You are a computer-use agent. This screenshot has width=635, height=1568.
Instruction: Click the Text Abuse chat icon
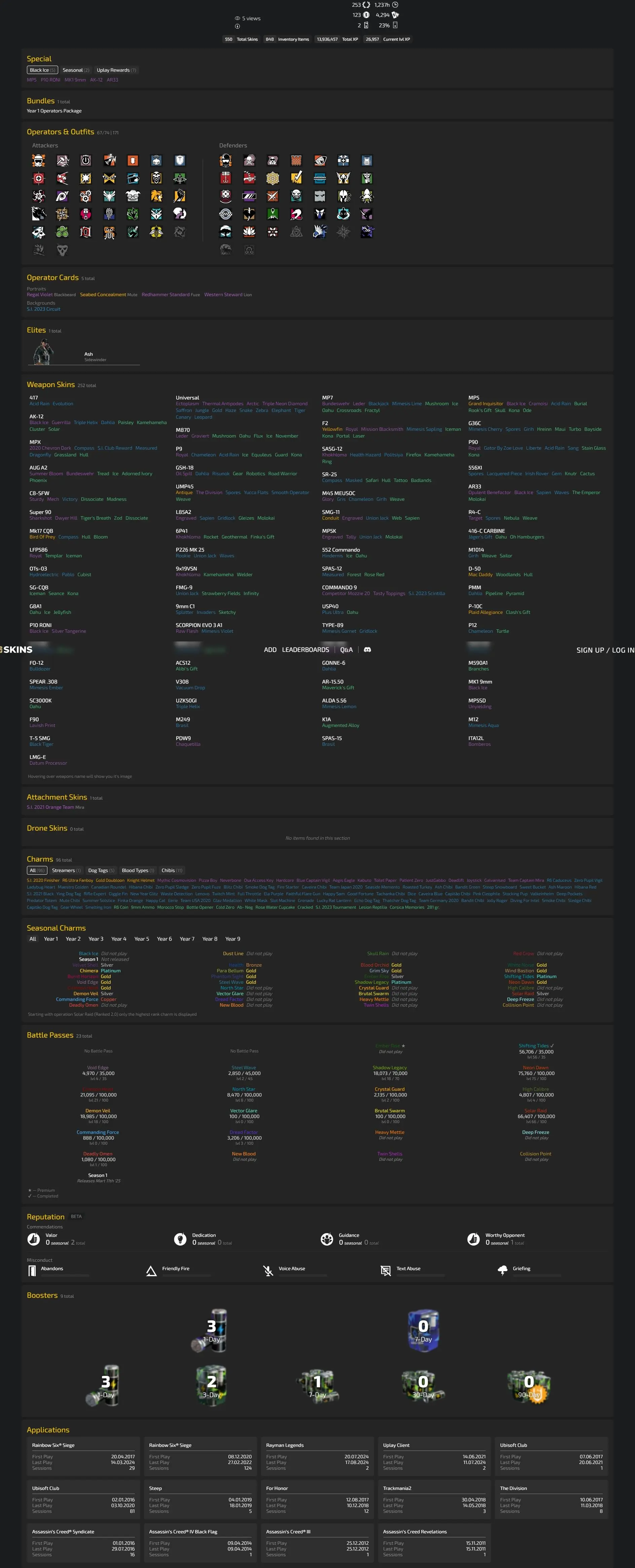385,1270
